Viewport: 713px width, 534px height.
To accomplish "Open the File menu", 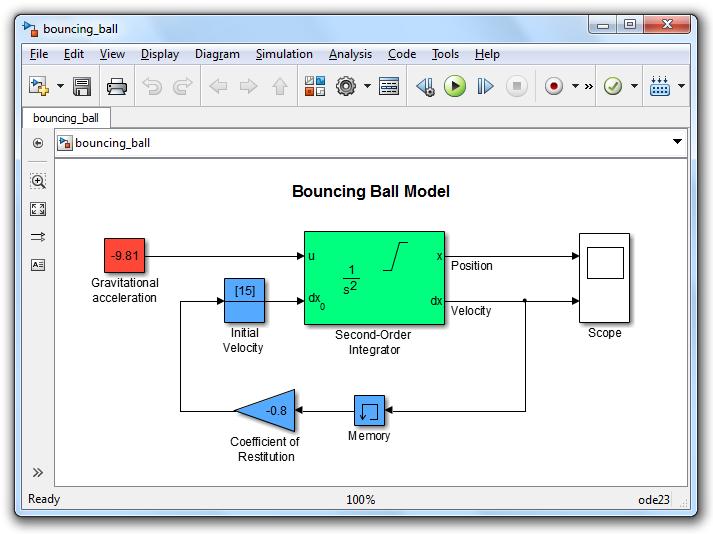I will click(x=39, y=54).
